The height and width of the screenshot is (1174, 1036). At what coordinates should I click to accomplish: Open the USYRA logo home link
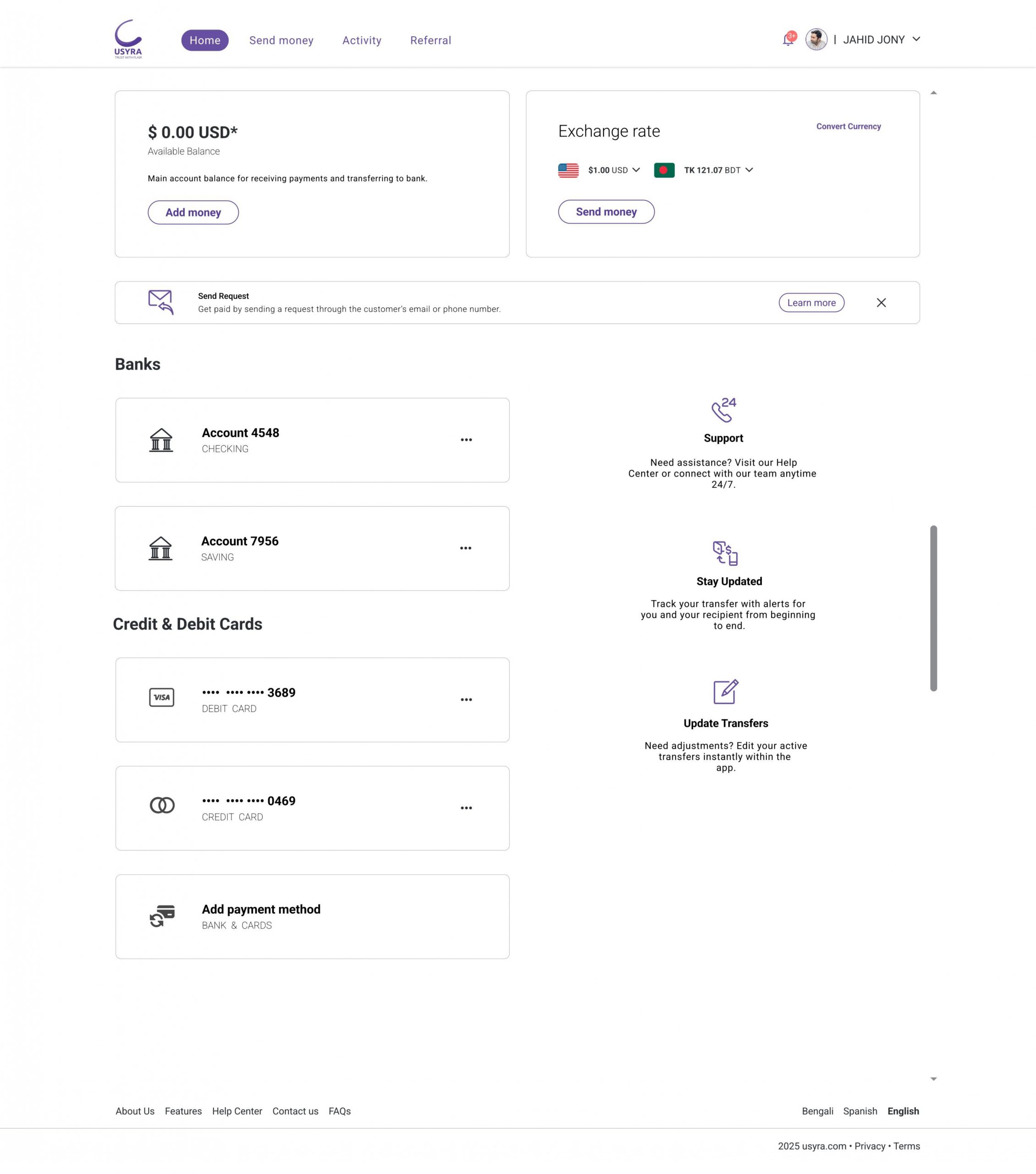128,39
